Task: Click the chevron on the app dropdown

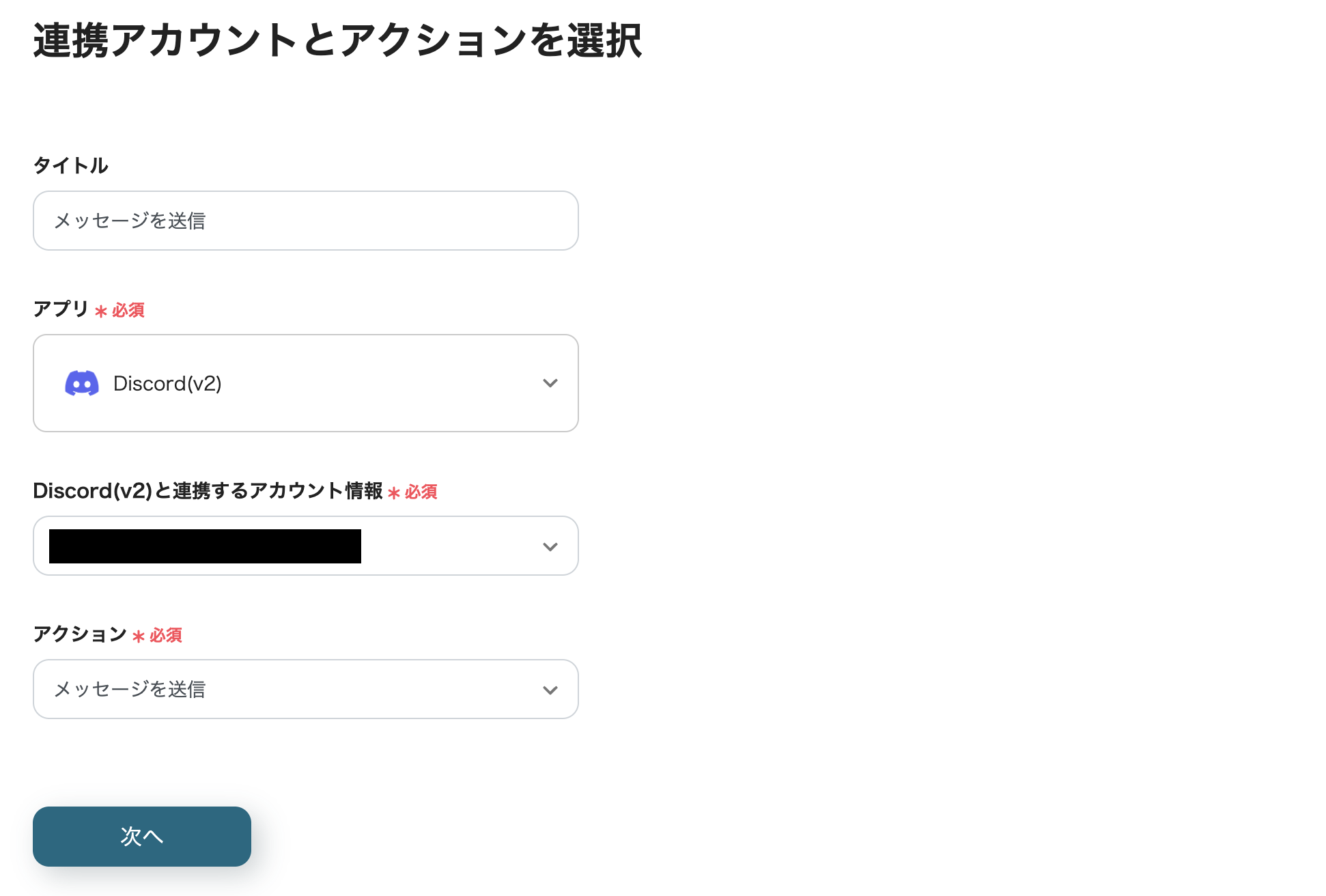Action: click(550, 383)
